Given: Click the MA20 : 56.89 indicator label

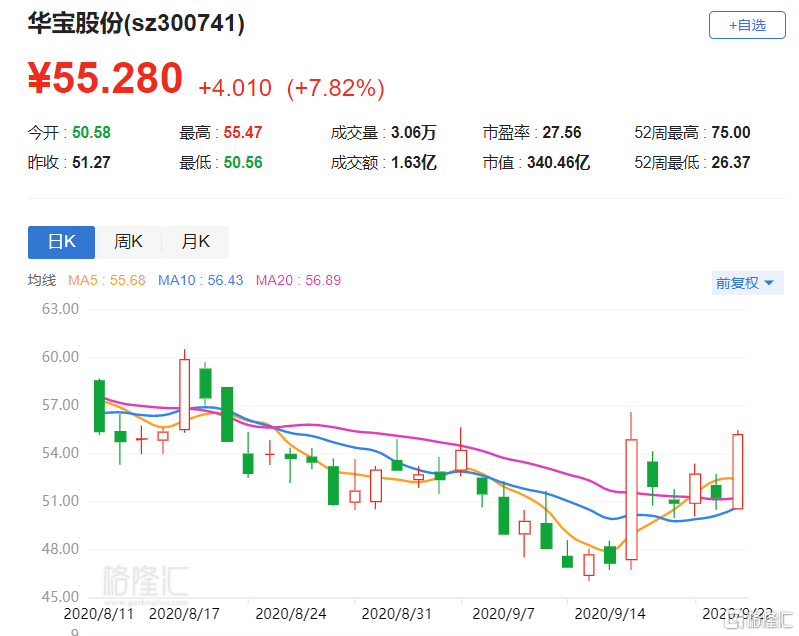Looking at the screenshot, I should pyautogui.click(x=298, y=280).
